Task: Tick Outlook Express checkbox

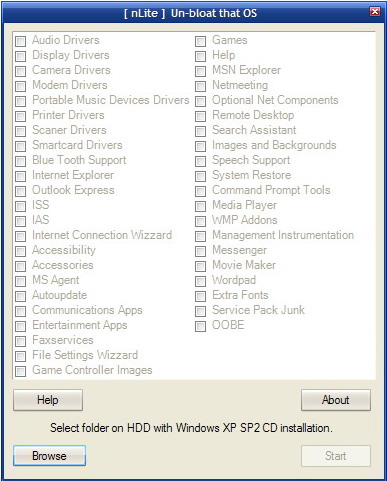Action: click(x=20, y=191)
